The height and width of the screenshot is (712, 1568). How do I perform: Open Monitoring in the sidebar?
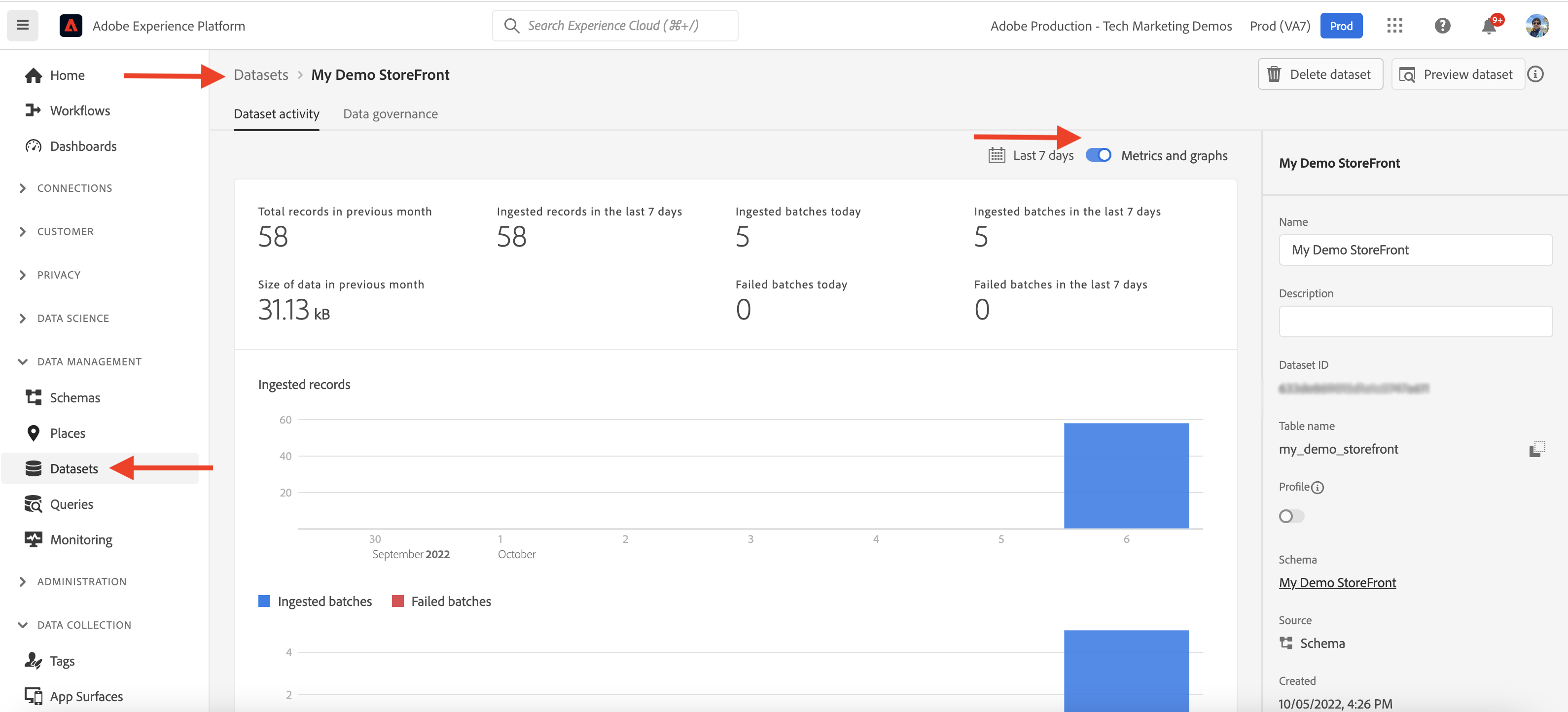tap(81, 540)
